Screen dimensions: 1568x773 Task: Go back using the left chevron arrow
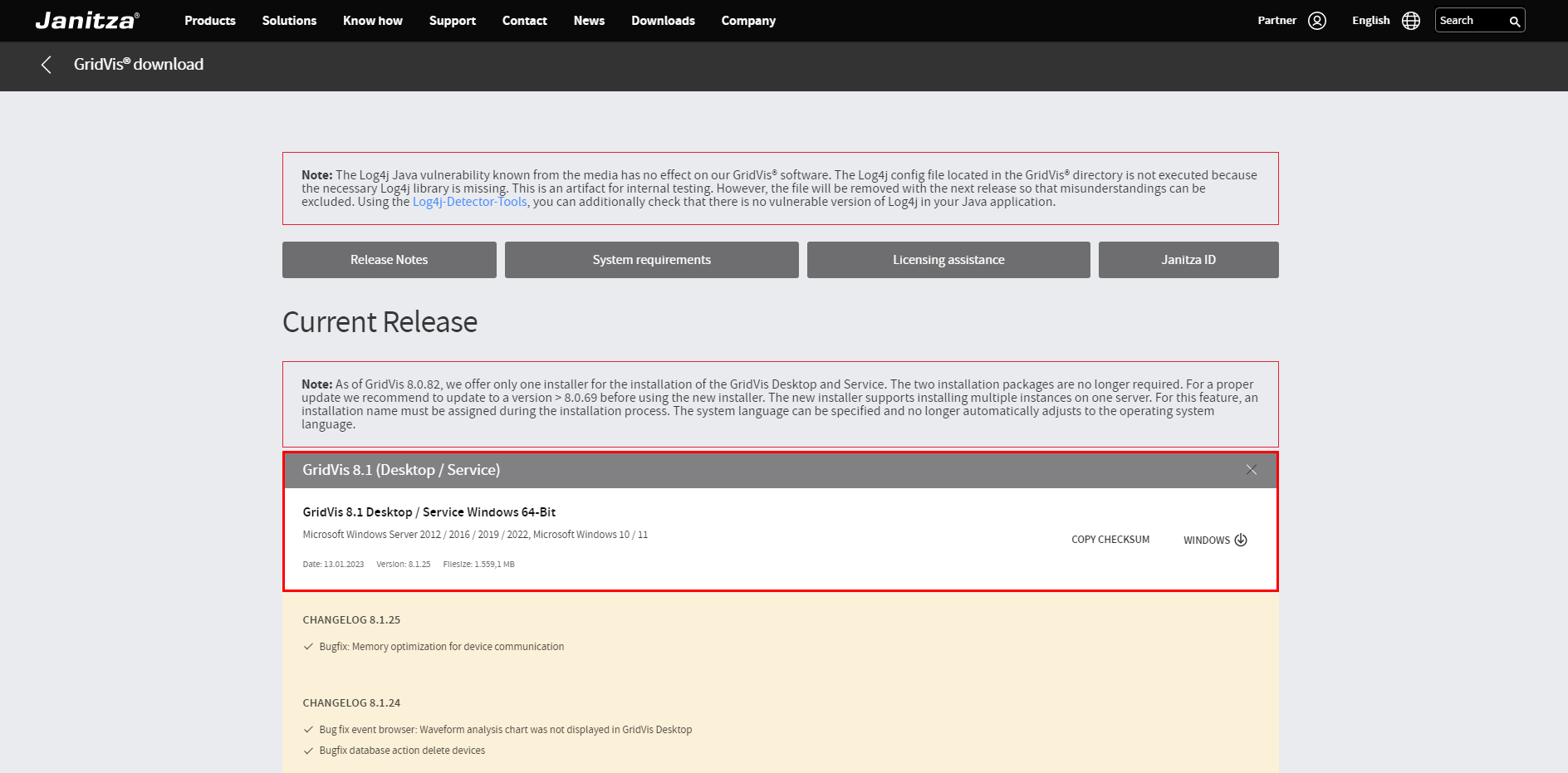point(47,65)
